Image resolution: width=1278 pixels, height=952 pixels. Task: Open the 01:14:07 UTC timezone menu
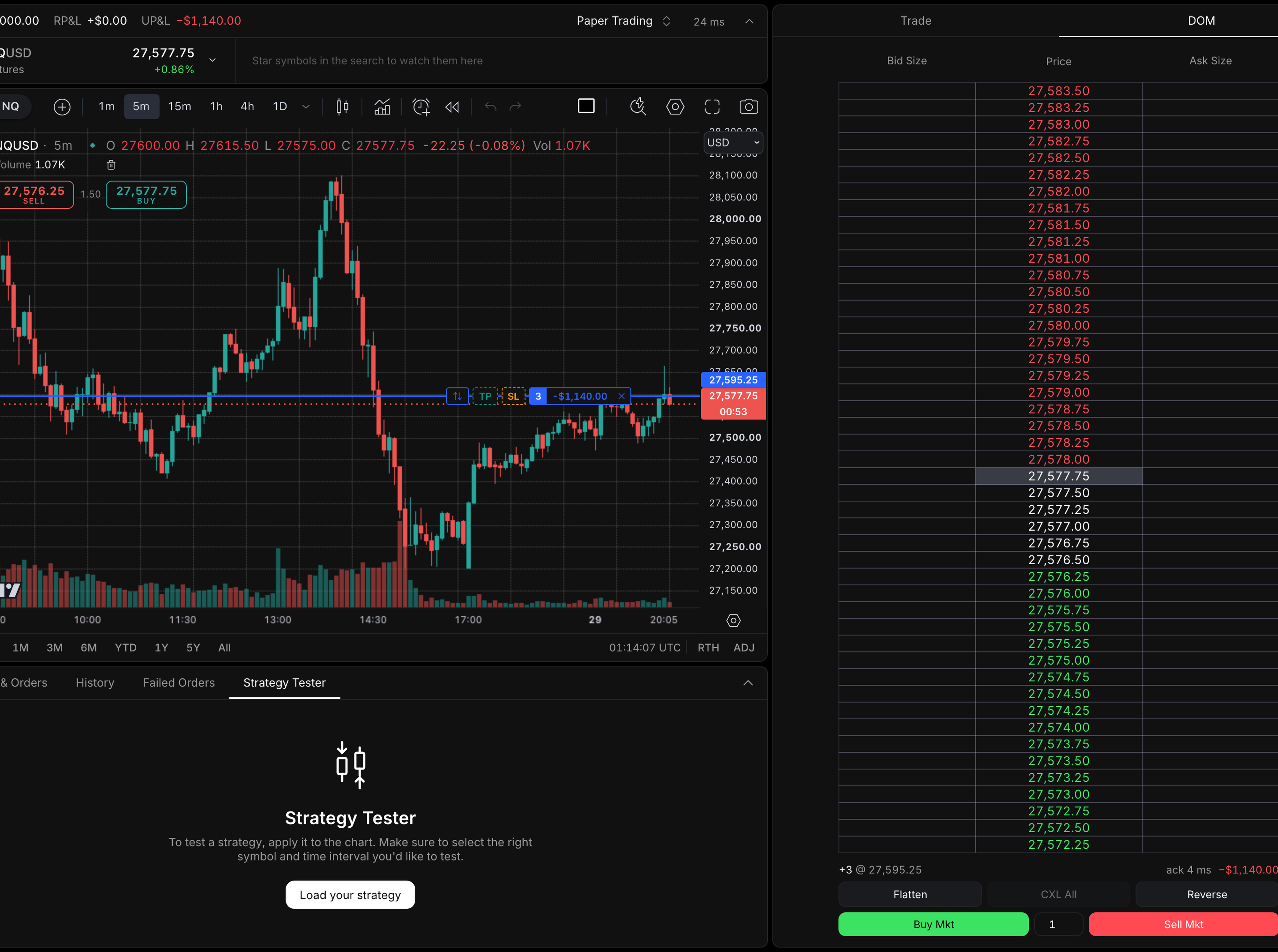[x=645, y=648]
